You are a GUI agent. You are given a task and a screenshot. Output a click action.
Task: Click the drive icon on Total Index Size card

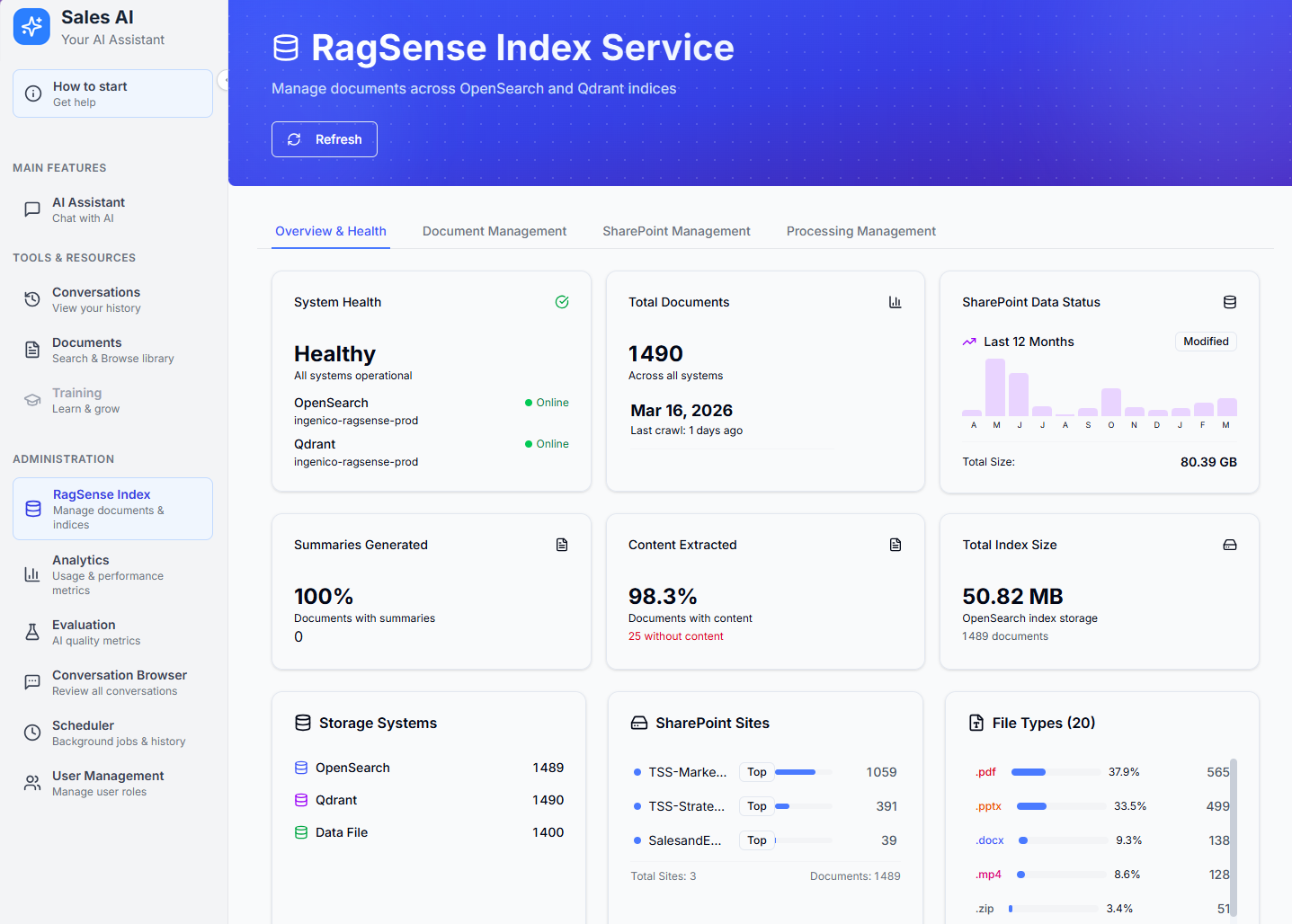pos(1230,545)
